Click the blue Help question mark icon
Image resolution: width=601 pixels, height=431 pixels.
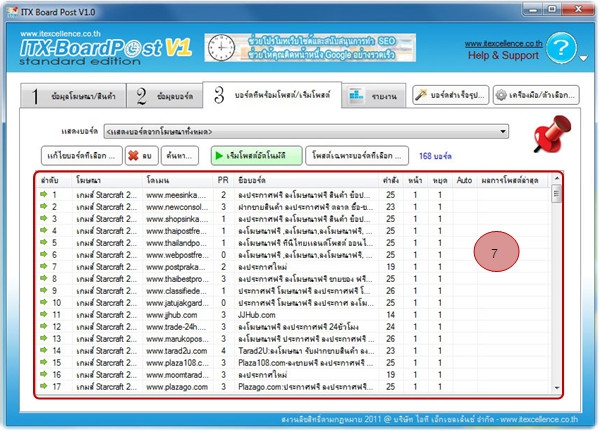pyautogui.click(x=561, y=48)
